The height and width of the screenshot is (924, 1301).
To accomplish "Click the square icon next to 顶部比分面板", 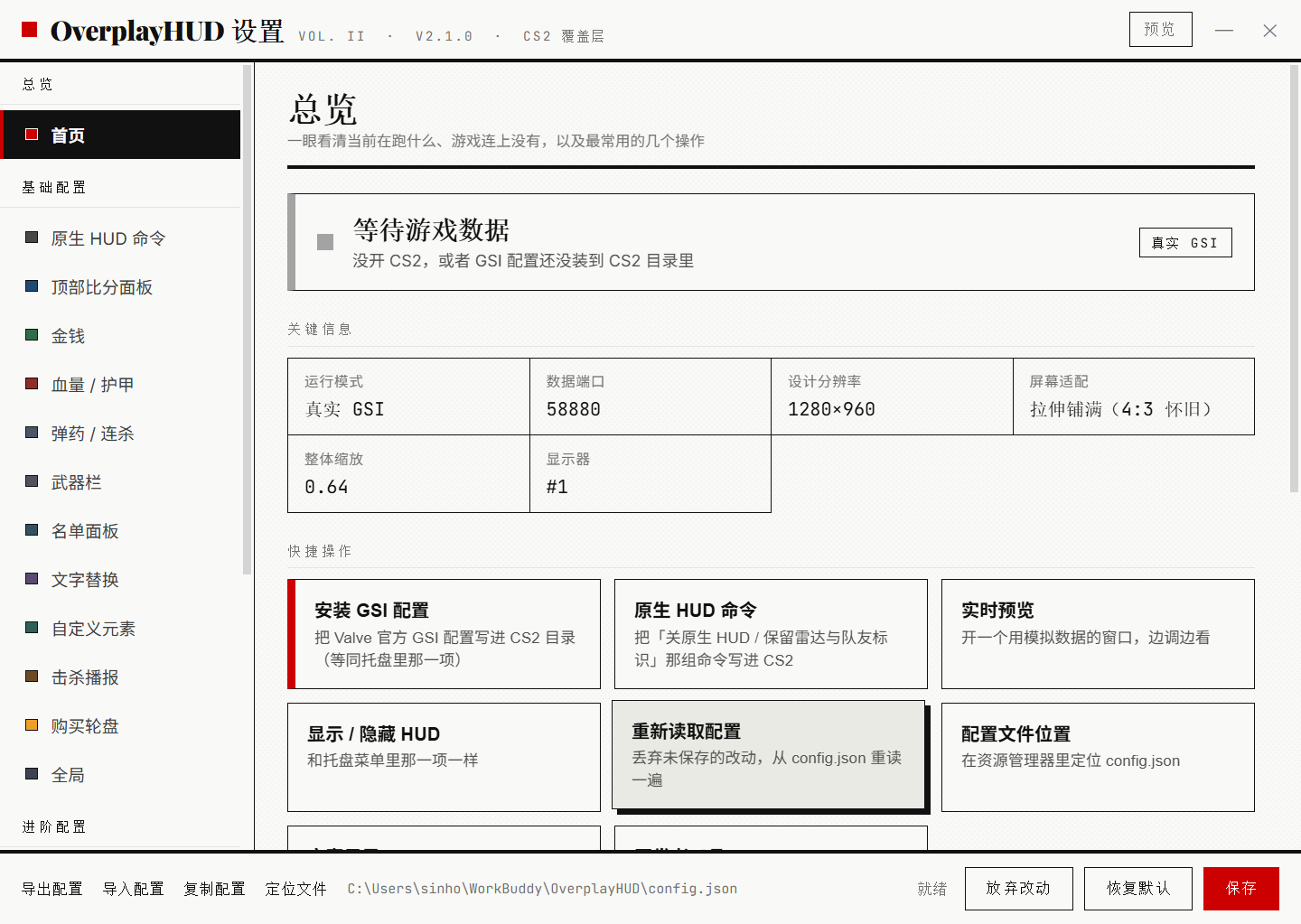I will coord(32,286).
